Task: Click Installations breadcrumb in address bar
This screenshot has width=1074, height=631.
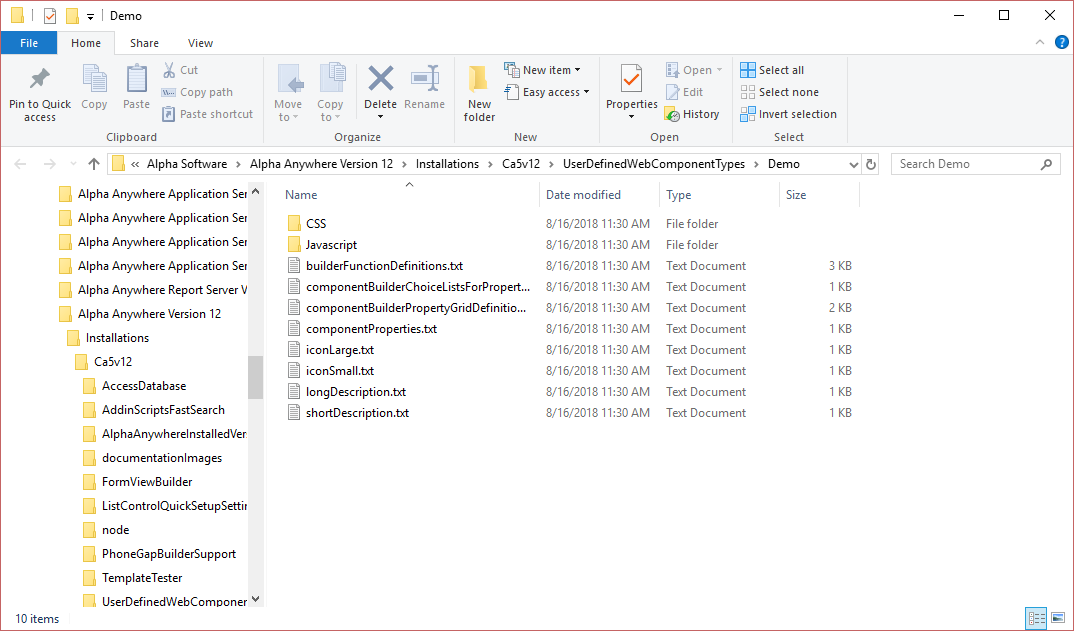Action: coord(447,164)
